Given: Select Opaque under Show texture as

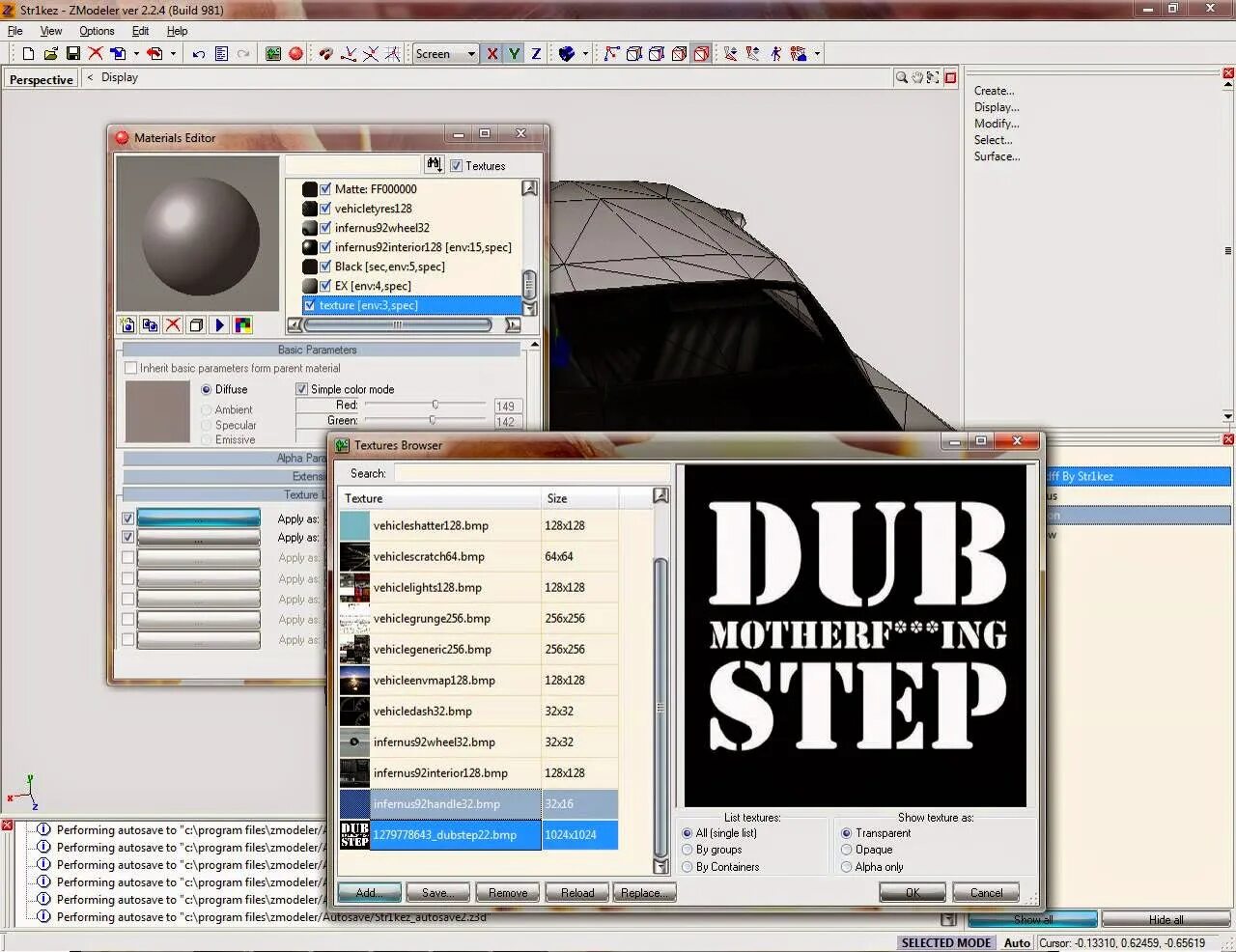Looking at the screenshot, I should point(846,850).
